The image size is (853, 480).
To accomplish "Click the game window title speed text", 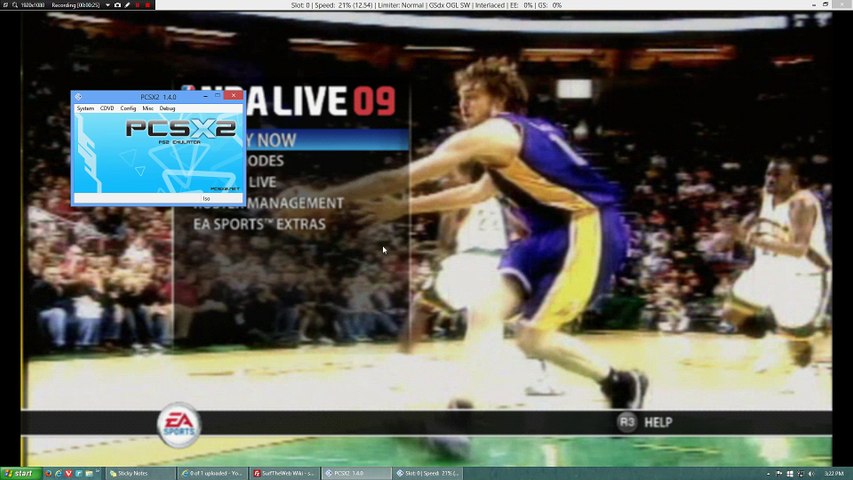I will [426, 5].
